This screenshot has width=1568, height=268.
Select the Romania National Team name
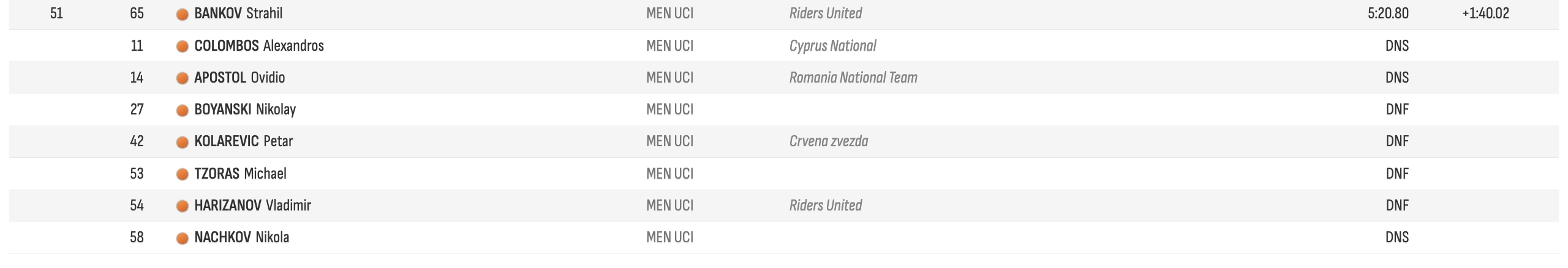pos(853,78)
